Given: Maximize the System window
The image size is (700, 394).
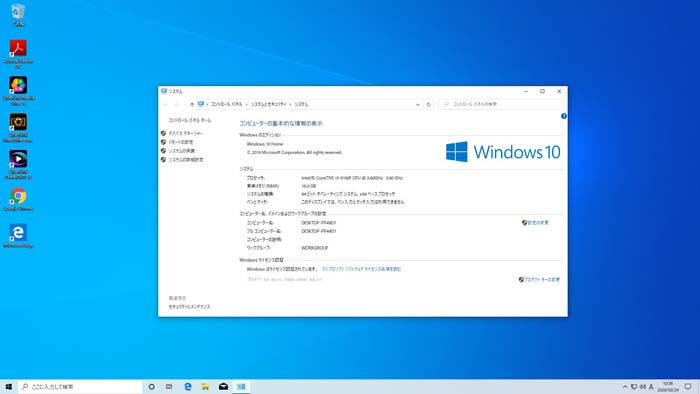Looking at the screenshot, I should click(x=542, y=91).
